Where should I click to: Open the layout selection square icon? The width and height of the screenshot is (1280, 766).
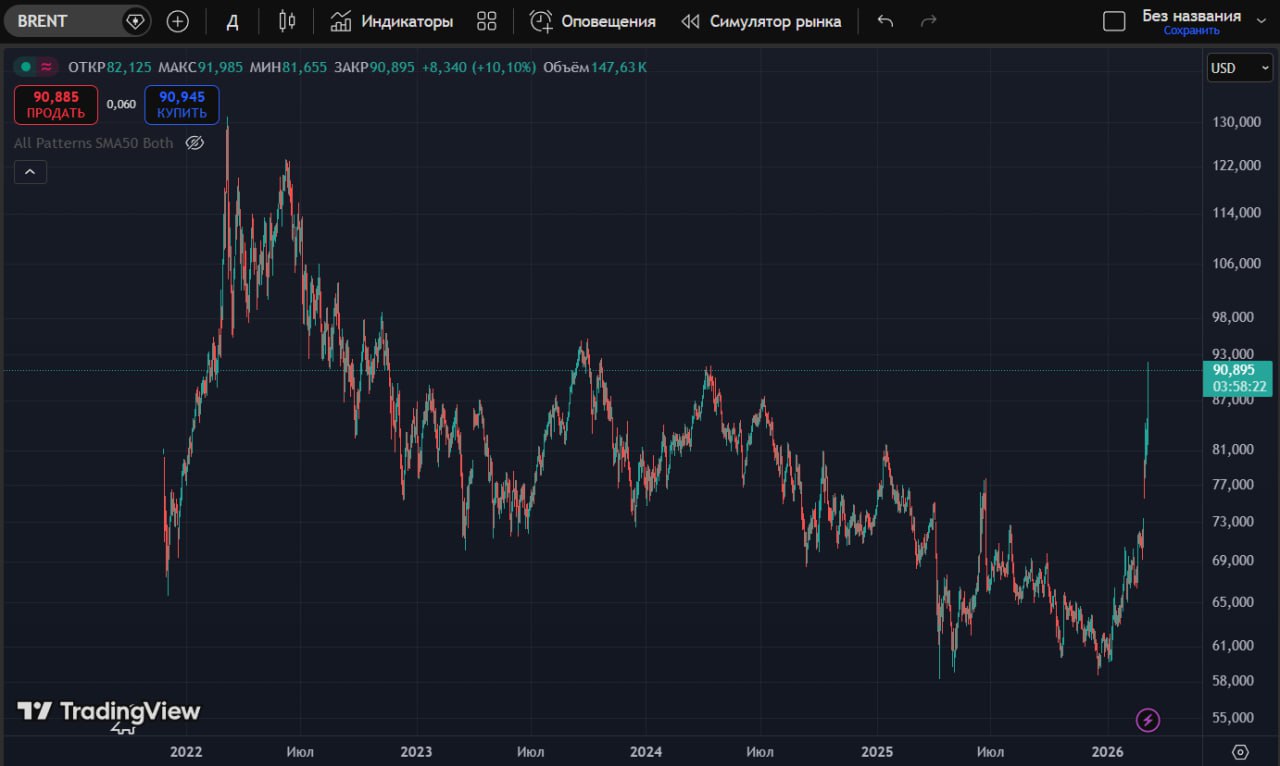(x=1114, y=21)
